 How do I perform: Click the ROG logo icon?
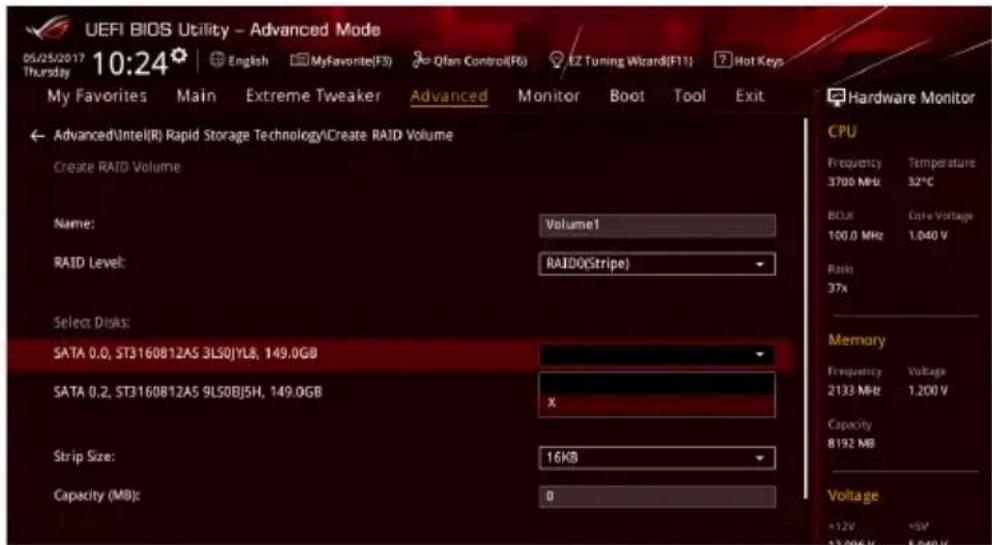[x=49, y=29]
